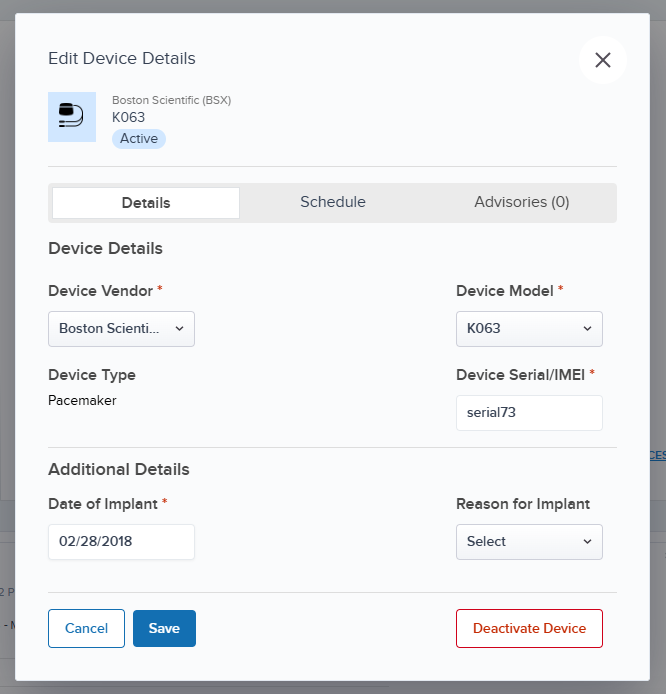Open the Schedule tab

(x=333, y=202)
